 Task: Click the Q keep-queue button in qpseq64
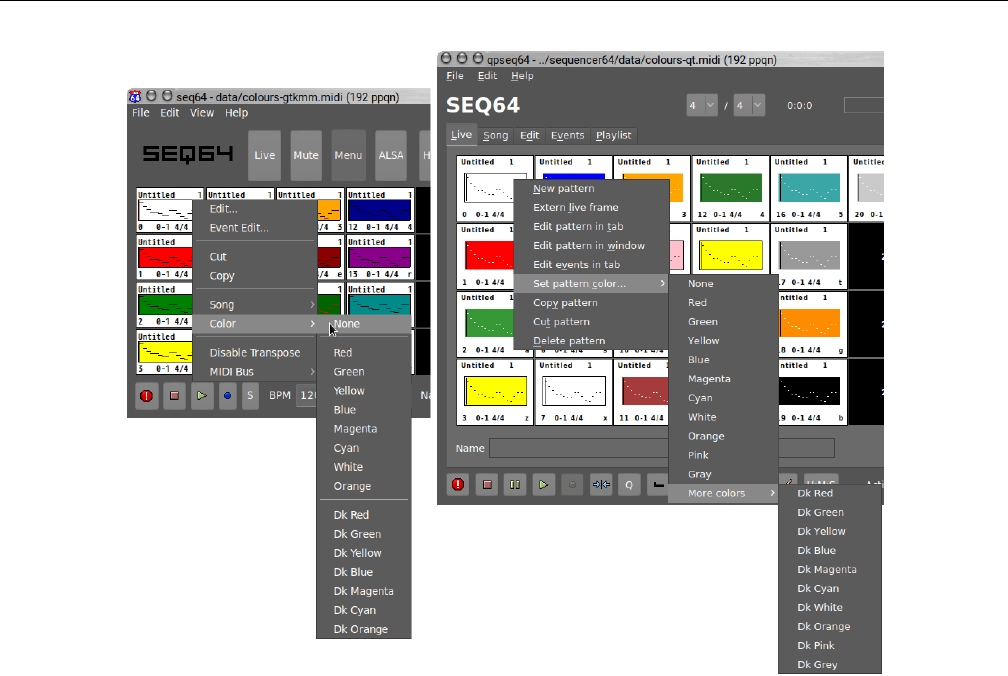(x=629, y=485)
